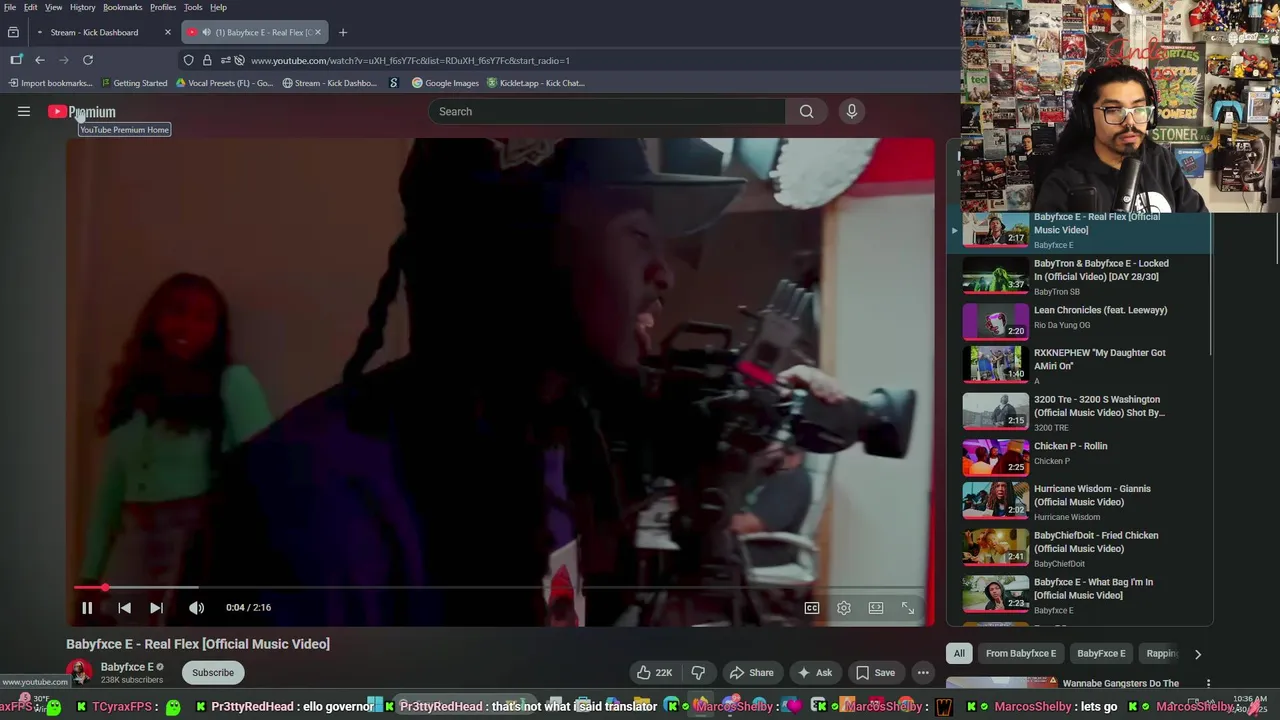Click the site security padlock icon
The width and height of the screenshot is (1280, 720).
pyautogui.click(x=207, y=60)
